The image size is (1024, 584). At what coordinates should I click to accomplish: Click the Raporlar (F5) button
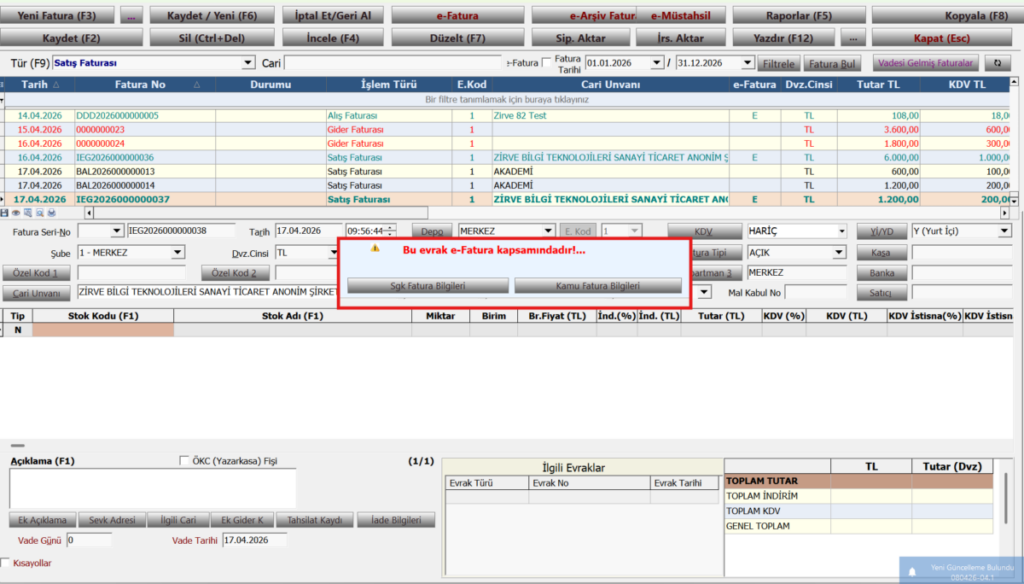coord(799,15)
